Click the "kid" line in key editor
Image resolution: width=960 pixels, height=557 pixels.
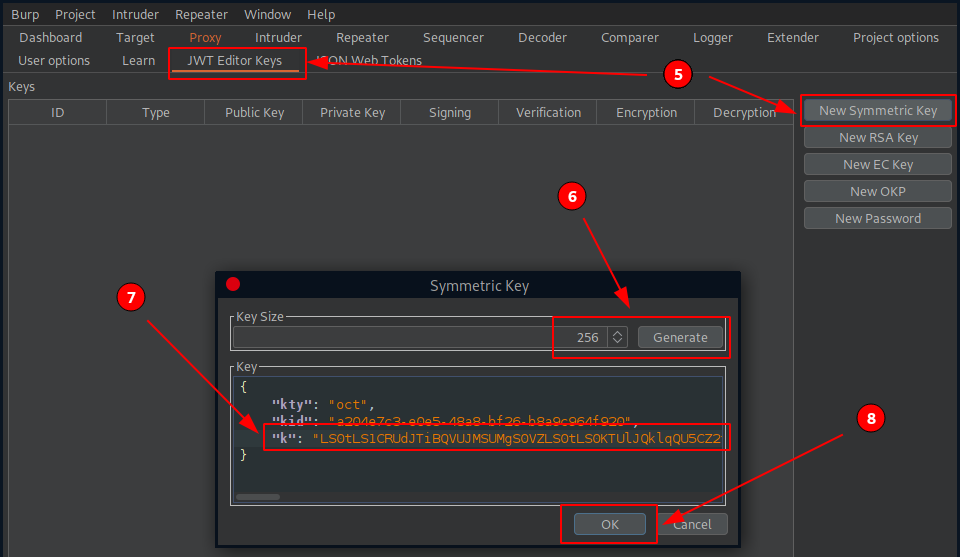[x=456, y=421]
